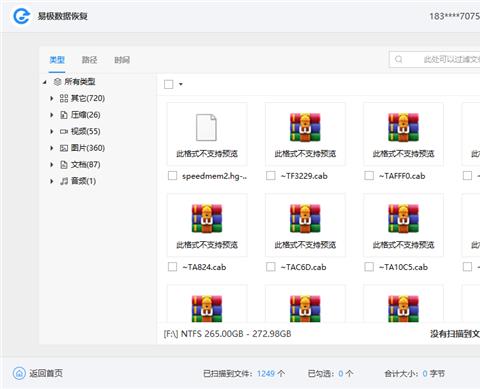This screenshot has width=480, height=389.
Task: Click the 其它(720) grid icon
Action: (x=64, y=98)
